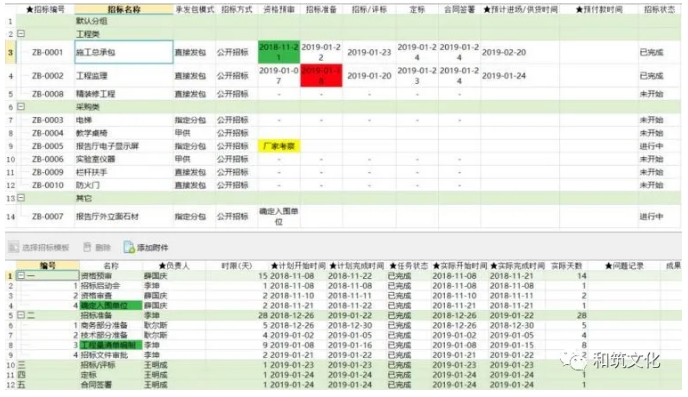Click the 招标名称 column header
The image size is (688, 397).
click(124, 9)
